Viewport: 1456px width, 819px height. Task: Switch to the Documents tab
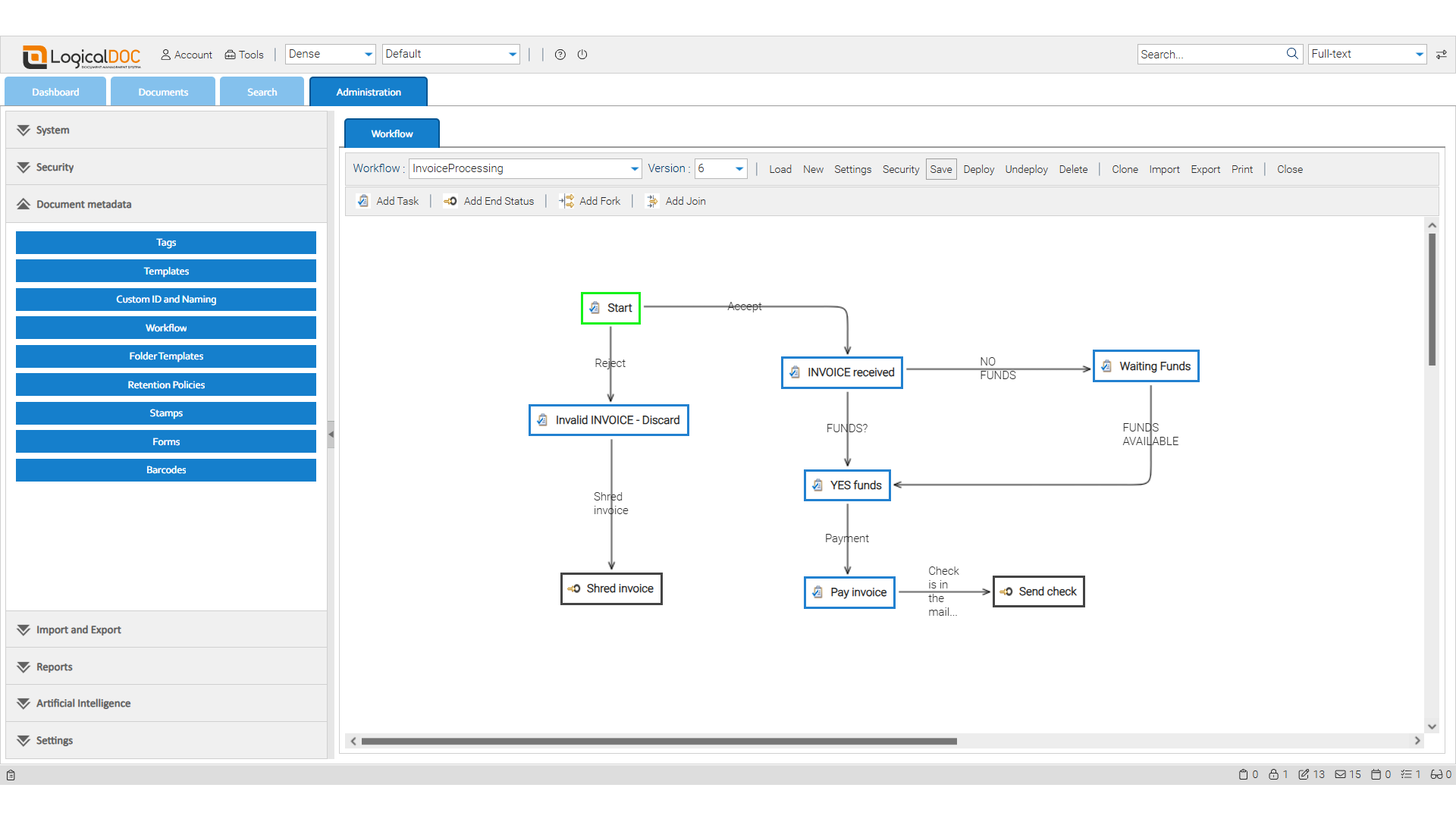[x=163, y=92]
